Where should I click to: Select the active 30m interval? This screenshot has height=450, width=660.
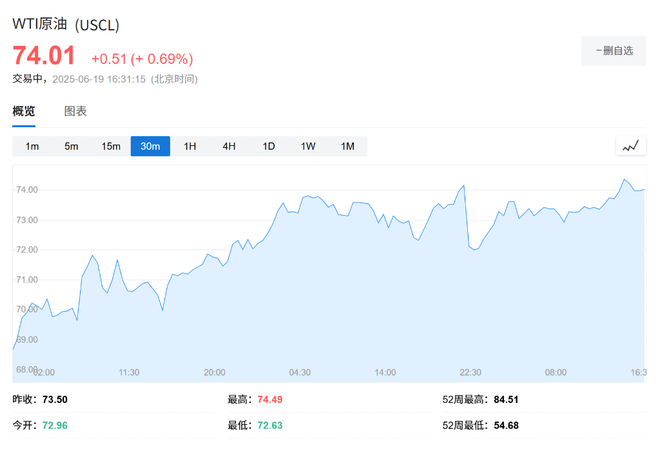tap(150, 146)
